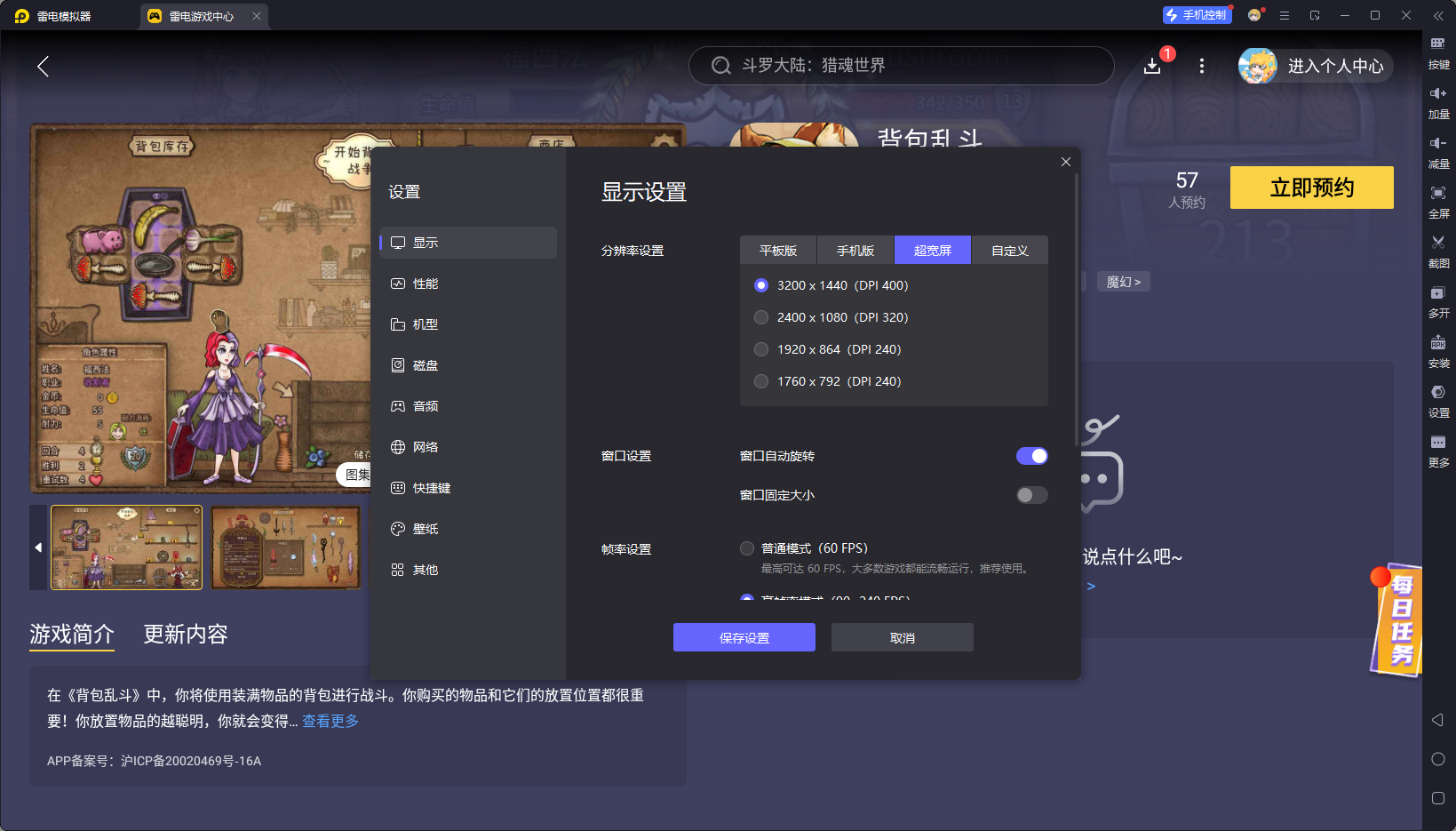The width and height of the screenshot is (1456, 831).
Task: Click the Android recents square button
Action: pyautogui.click(x=1438, y=798)
